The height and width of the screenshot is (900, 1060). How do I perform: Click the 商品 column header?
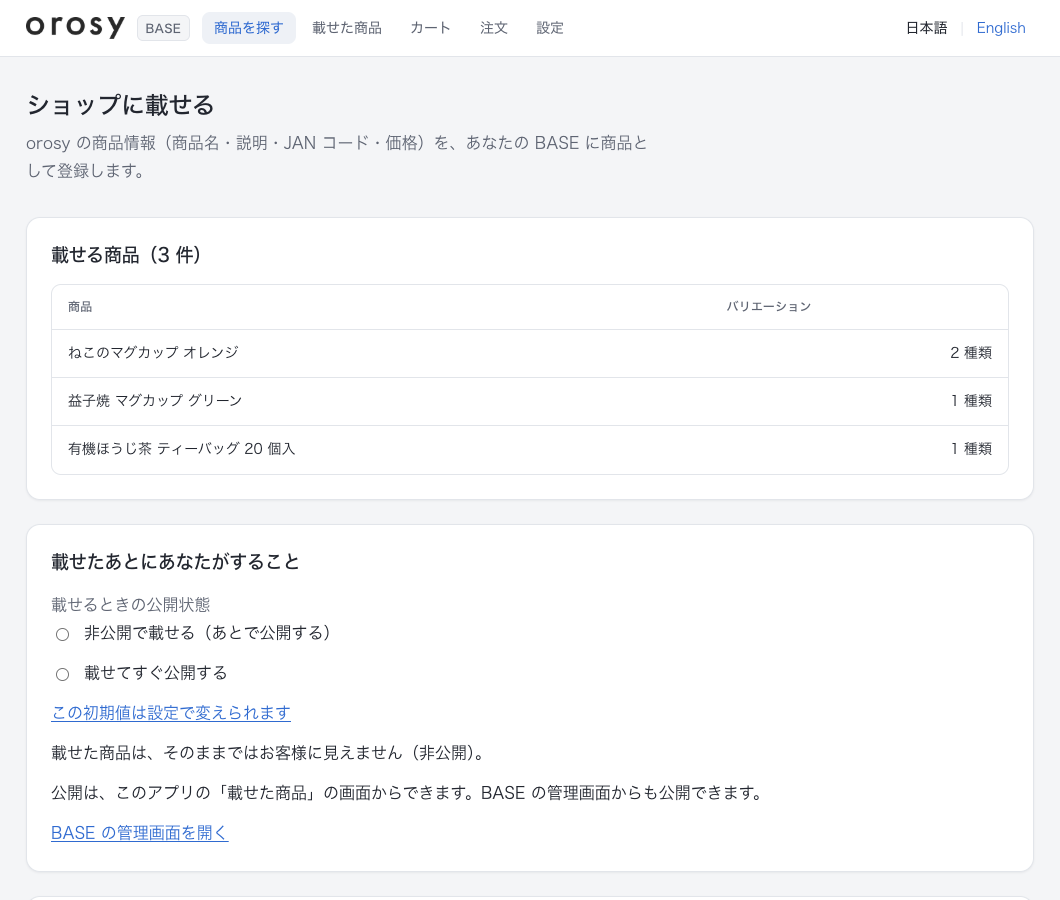coord(80,307)
